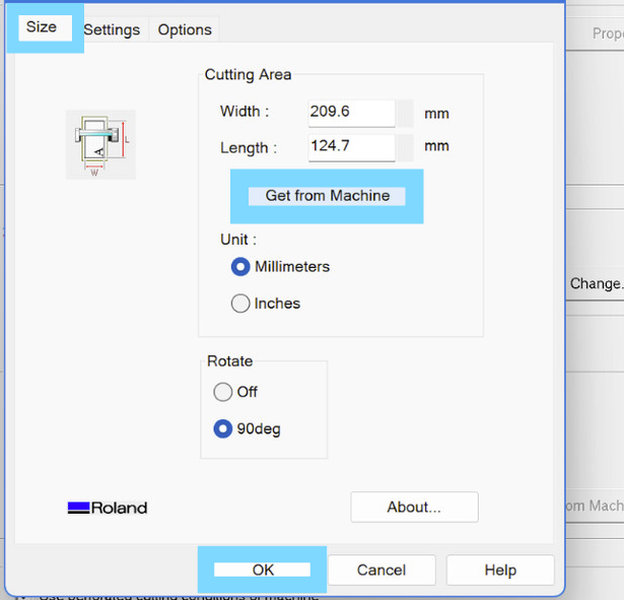Select the Millimeters unit option
Viewport: 624px width, 600px height.
point(280,267)
